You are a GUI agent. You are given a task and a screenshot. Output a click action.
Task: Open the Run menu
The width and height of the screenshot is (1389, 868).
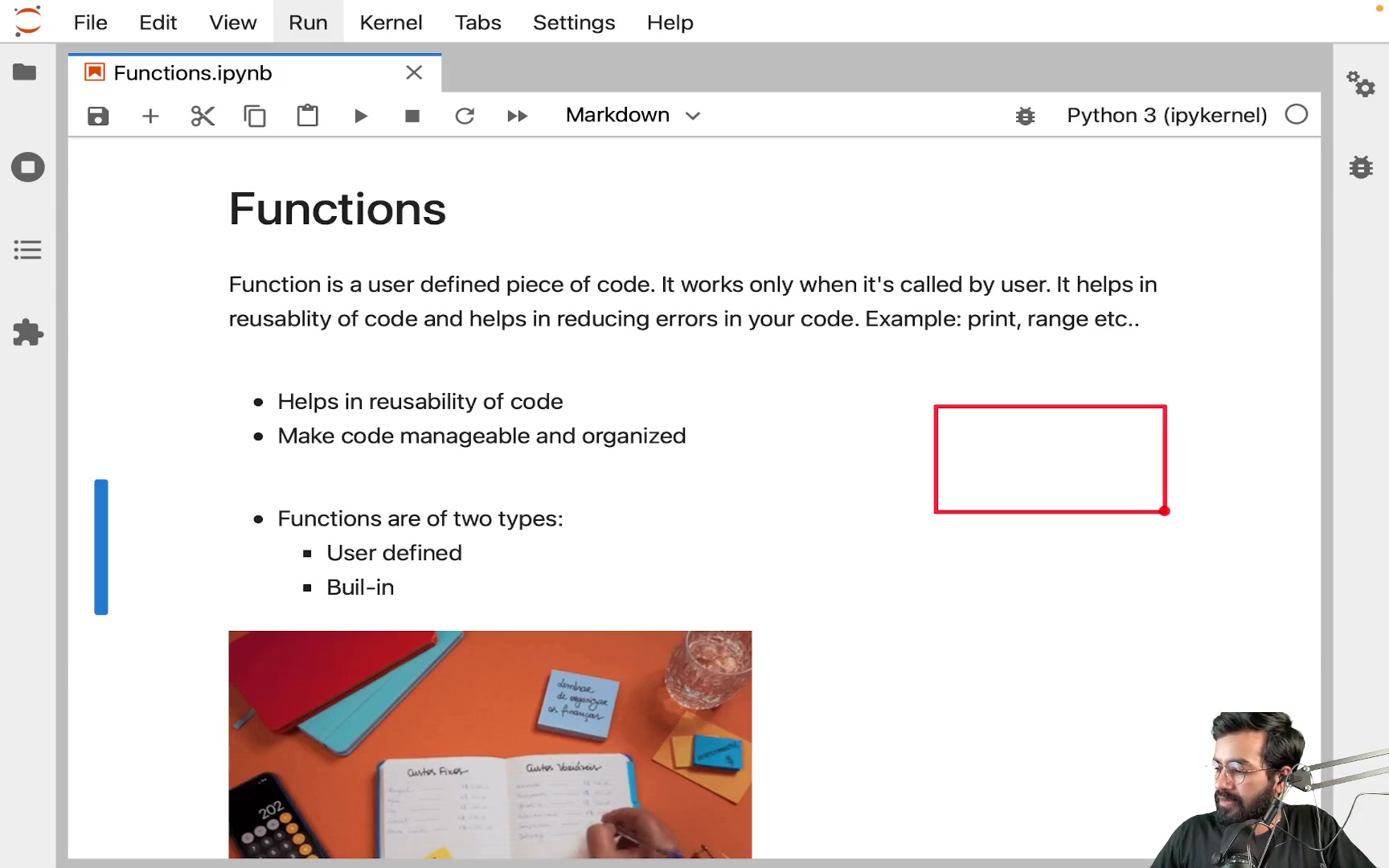[x=308, y=23]
